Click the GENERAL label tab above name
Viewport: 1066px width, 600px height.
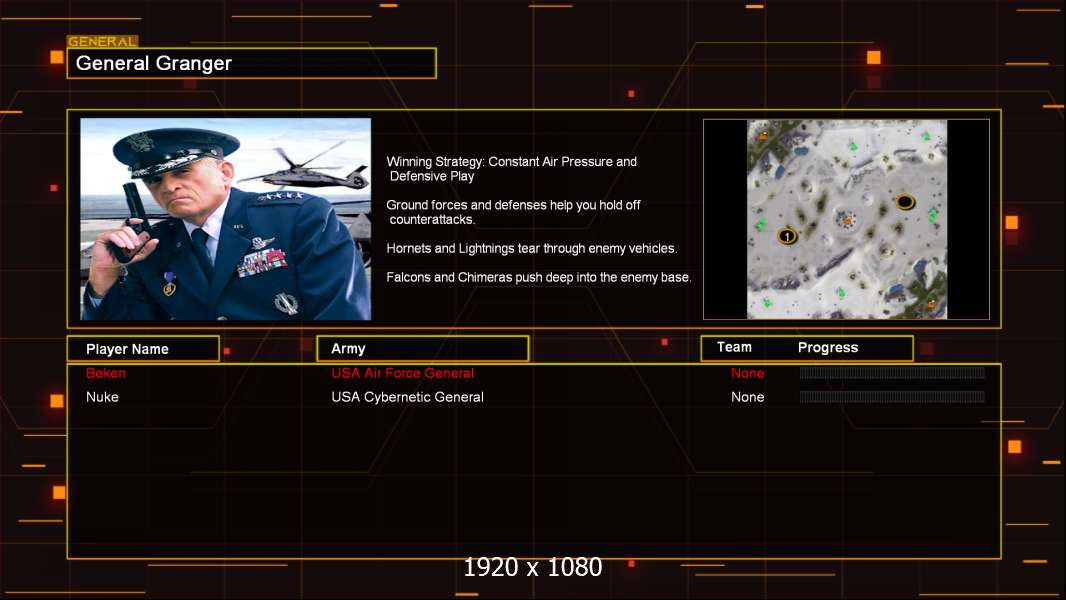(102, 42)
